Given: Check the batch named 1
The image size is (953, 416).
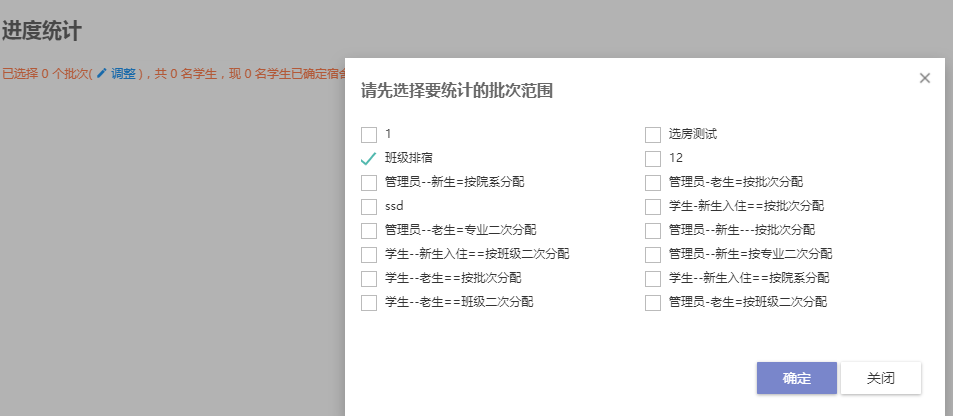Looking at the screenshot, I should (x=369, y=134).
